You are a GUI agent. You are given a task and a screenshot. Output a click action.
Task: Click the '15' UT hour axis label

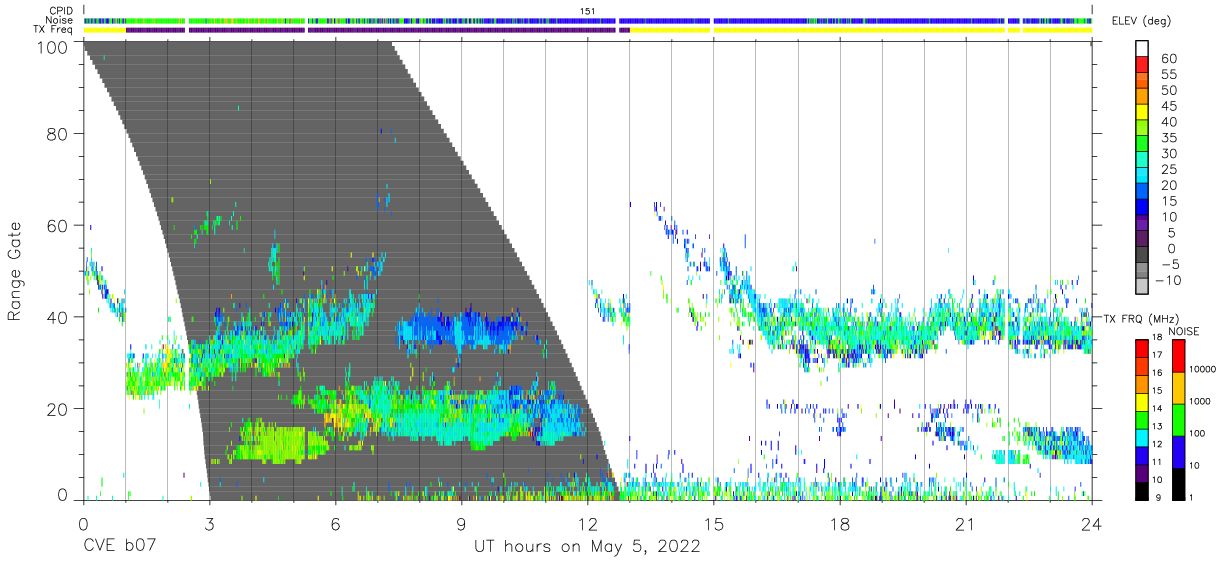(x=714, y=523)
